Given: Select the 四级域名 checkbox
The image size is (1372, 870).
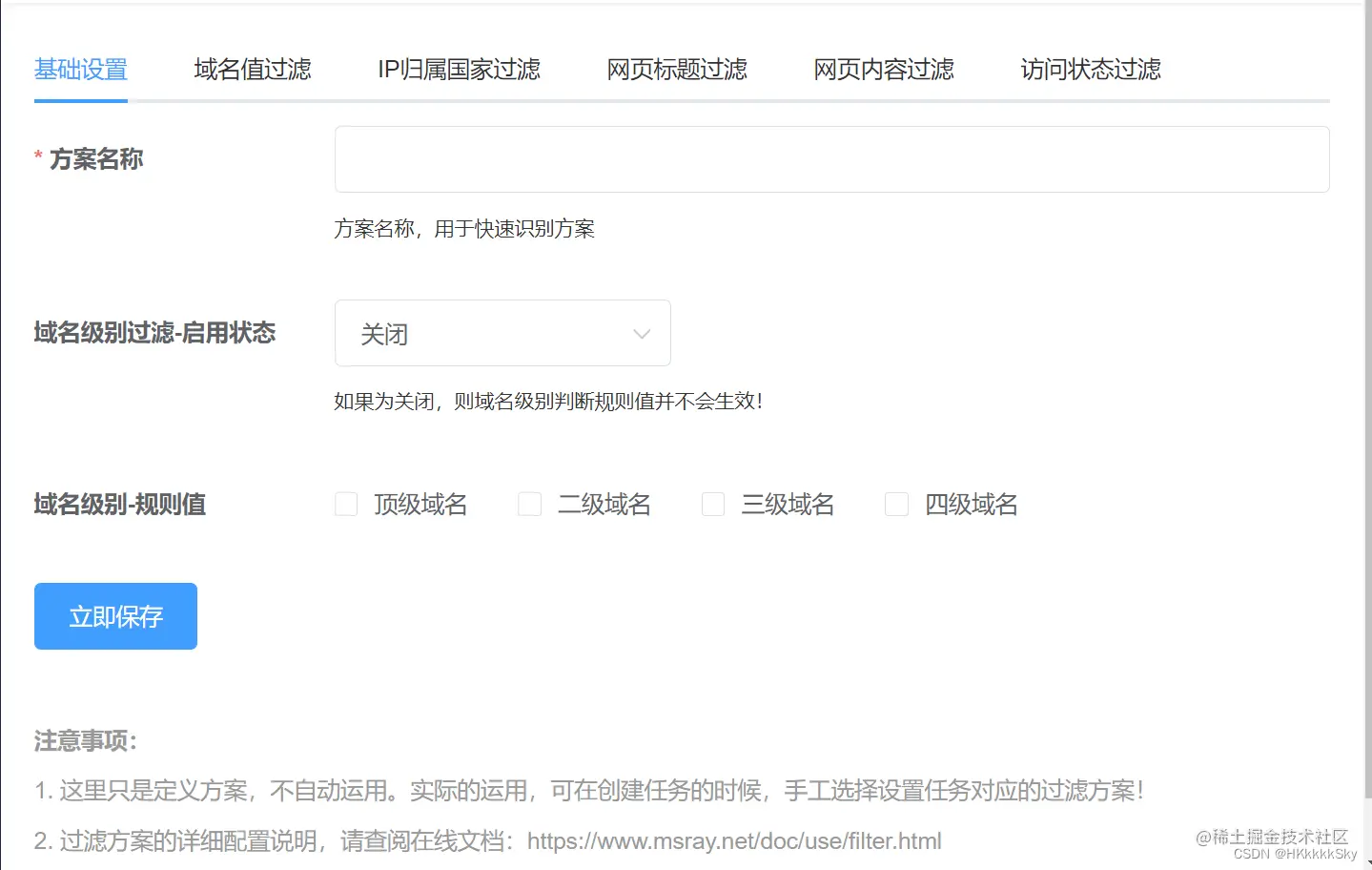Looking at the screenshot, I should click(896, 504).
